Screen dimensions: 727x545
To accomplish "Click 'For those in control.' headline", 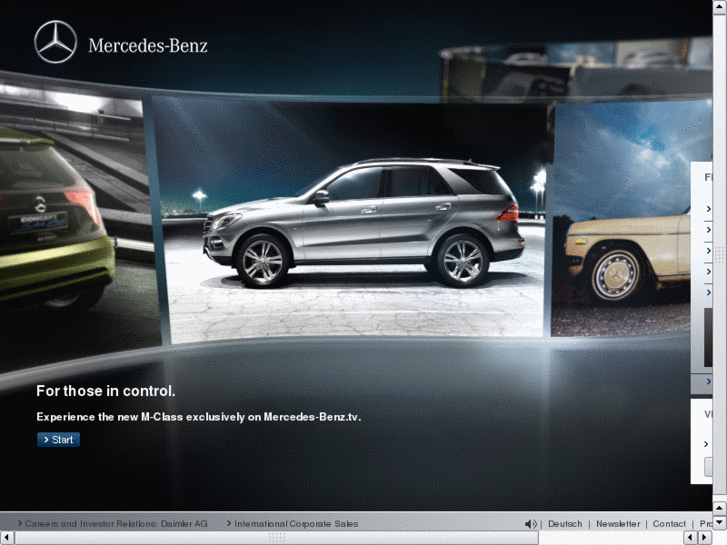I will (106, 391).
